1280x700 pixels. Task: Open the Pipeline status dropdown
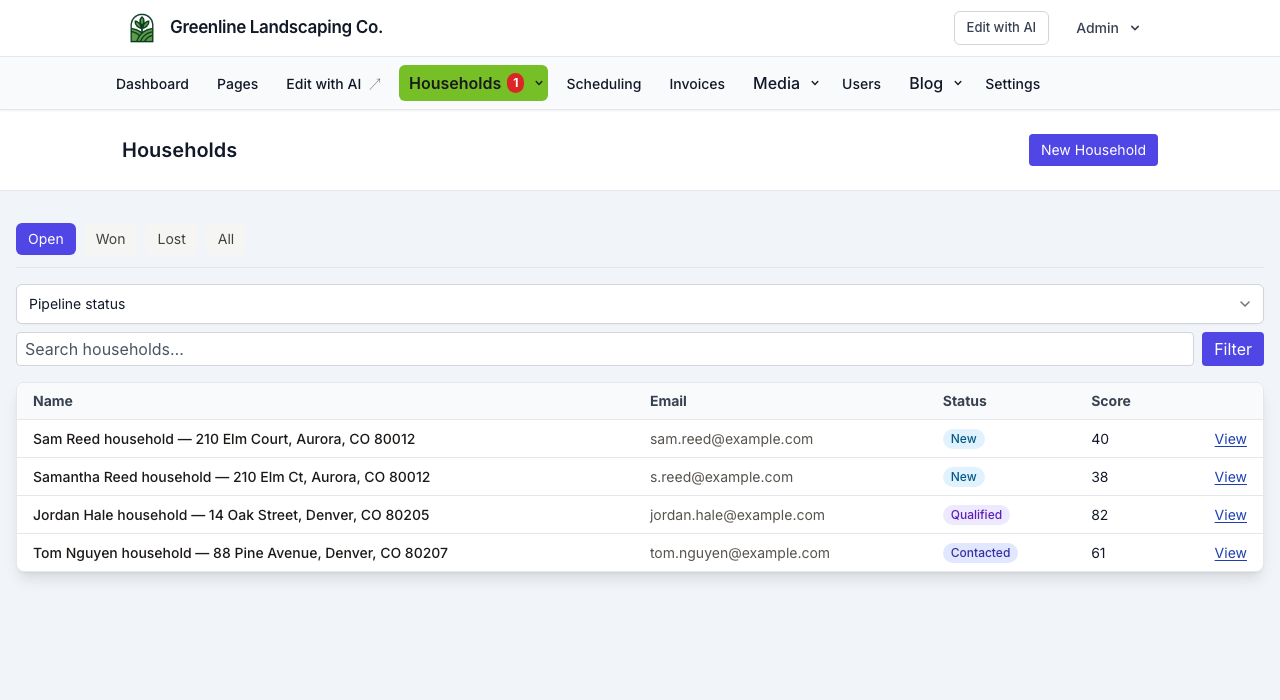pos(640,304)
